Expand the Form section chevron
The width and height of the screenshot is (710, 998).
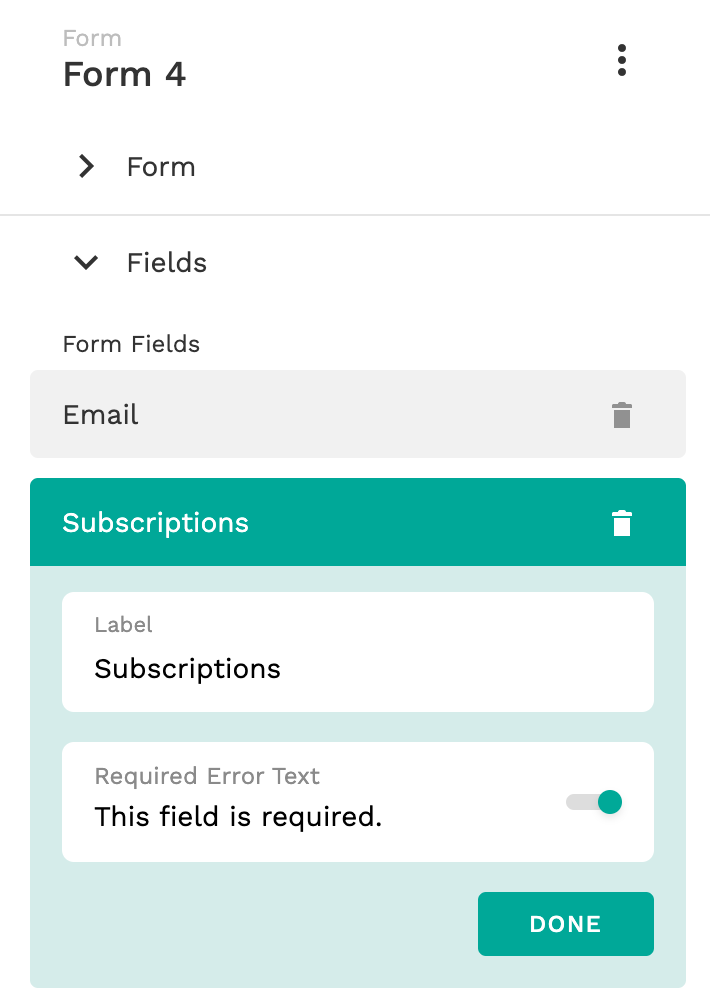point(86,167)
